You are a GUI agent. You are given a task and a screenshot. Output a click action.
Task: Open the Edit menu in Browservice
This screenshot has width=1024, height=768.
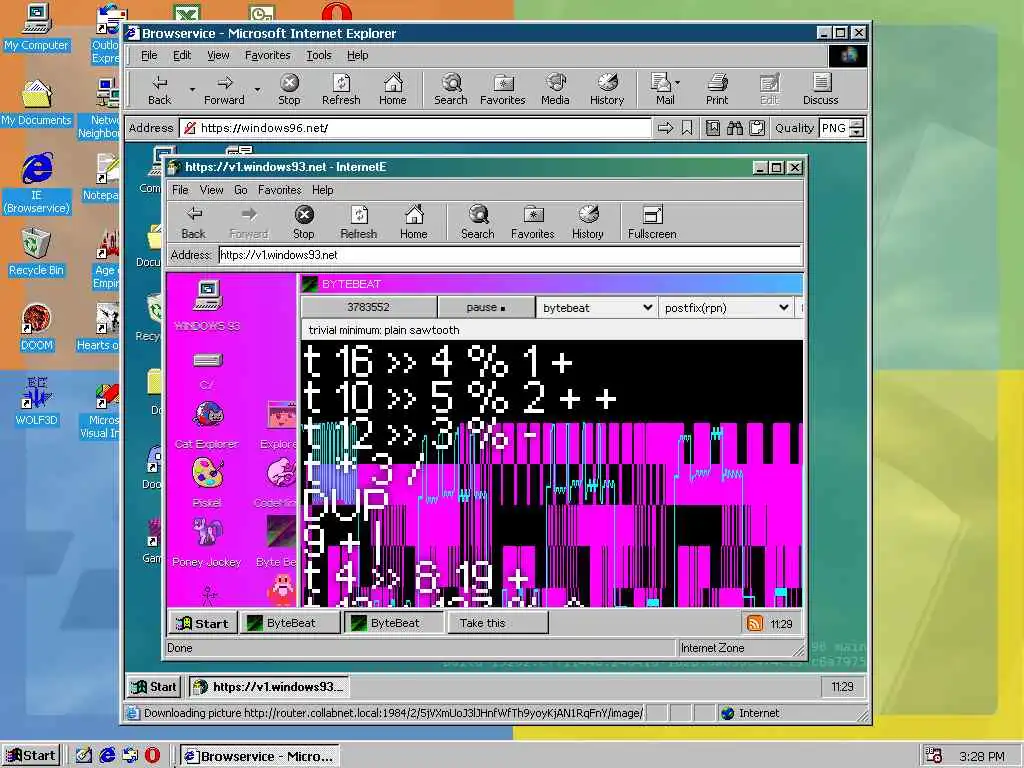pos(182,56)
